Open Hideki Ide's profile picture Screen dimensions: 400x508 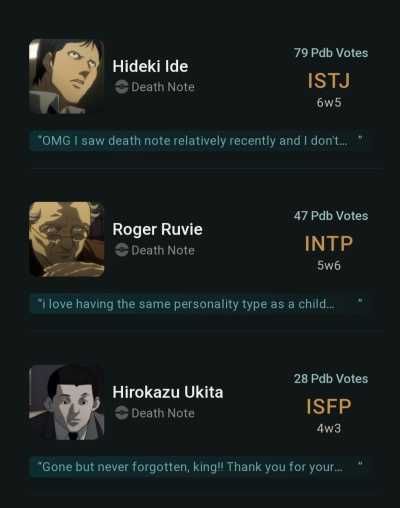point(67,76)
